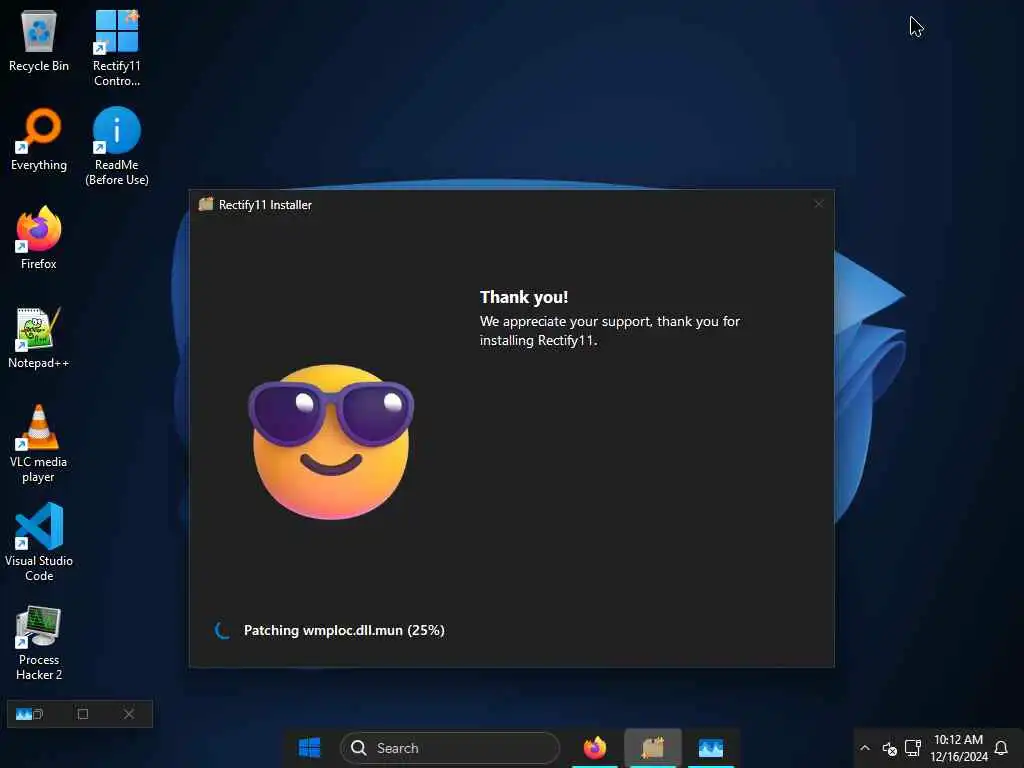
Task: Open Rectify11 Control Center shortcut
Action: point(116,48)
